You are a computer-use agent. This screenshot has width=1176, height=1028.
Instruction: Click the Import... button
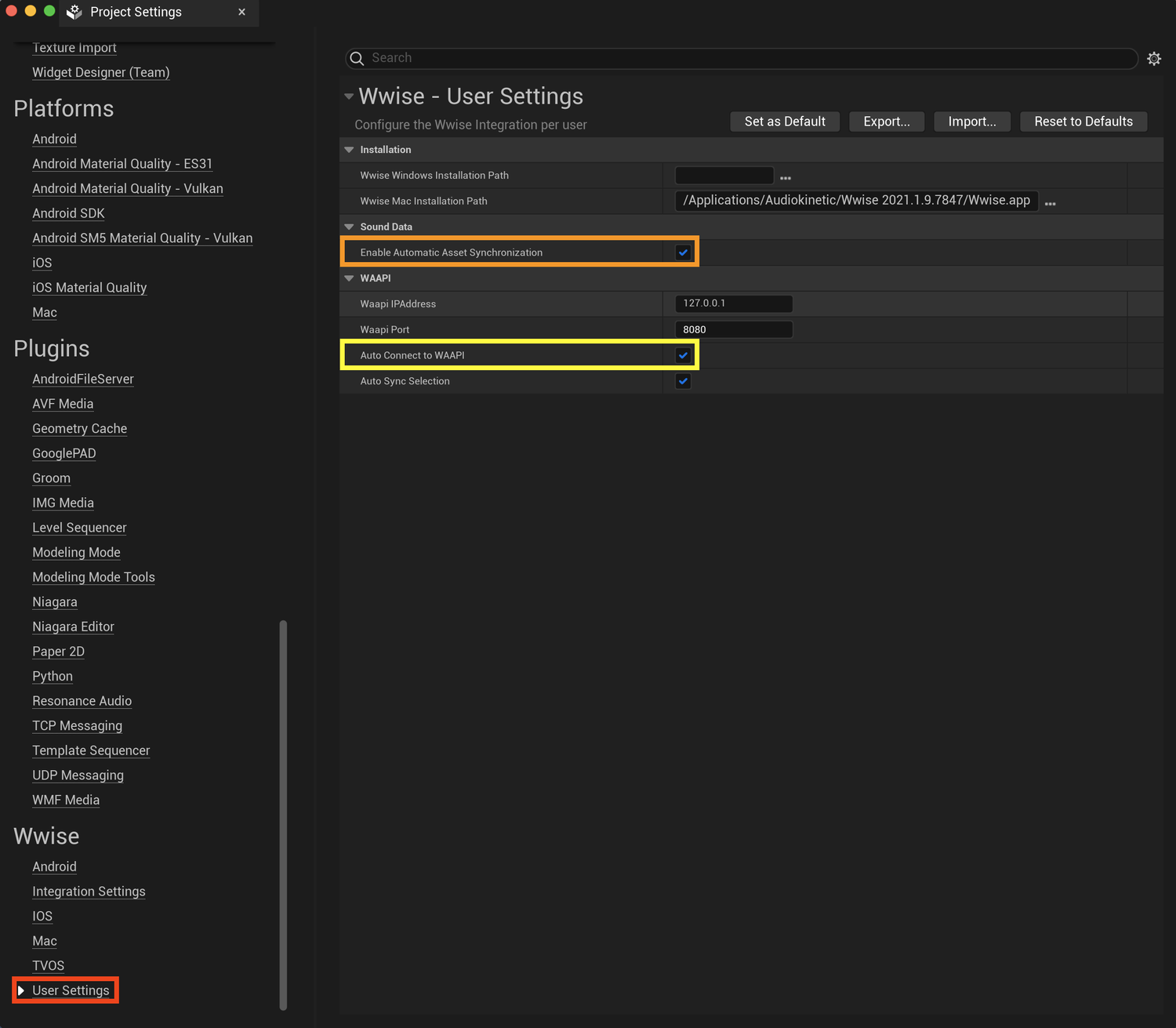coord(972,122)
